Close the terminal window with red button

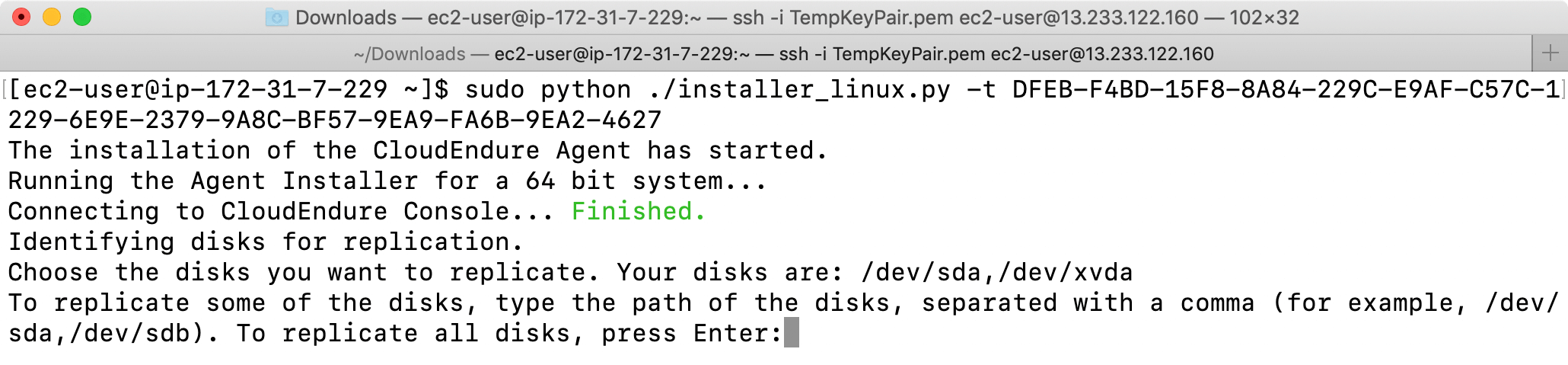click(x=21, y=17)
